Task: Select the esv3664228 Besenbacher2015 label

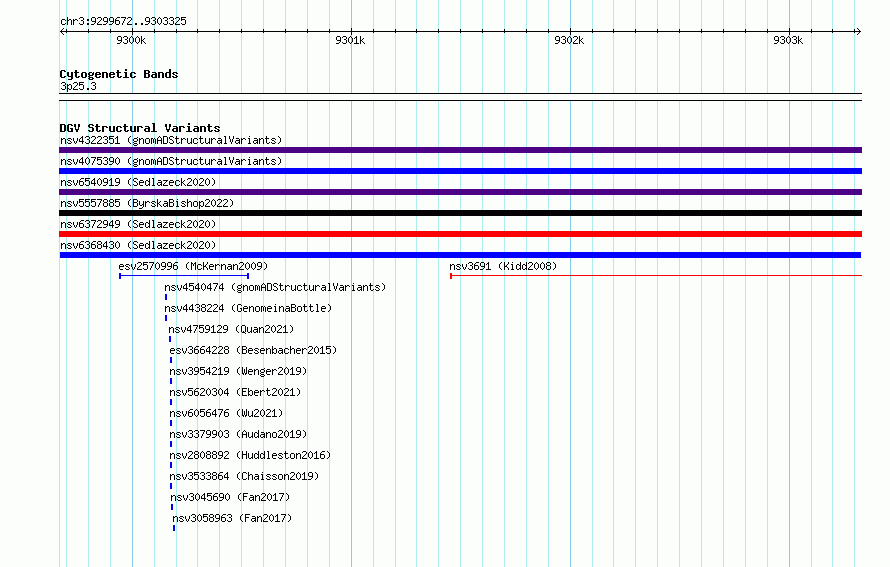Action: (x=253, y=350)
